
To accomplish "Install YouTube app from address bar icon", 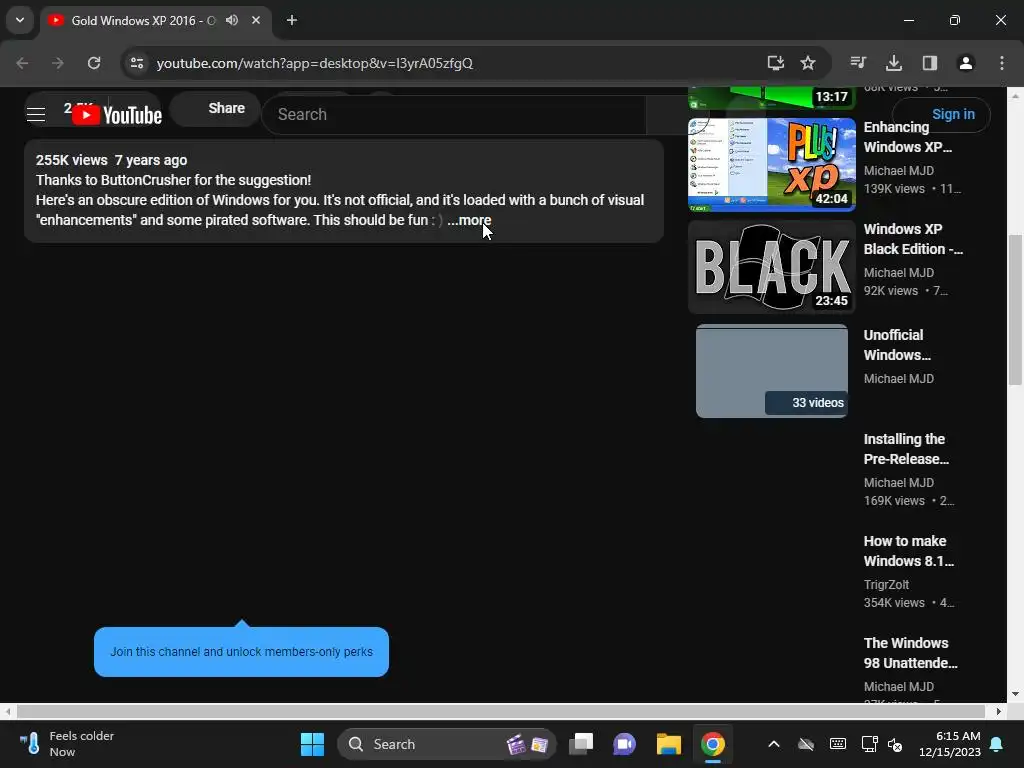I will (x=775, y=63).
